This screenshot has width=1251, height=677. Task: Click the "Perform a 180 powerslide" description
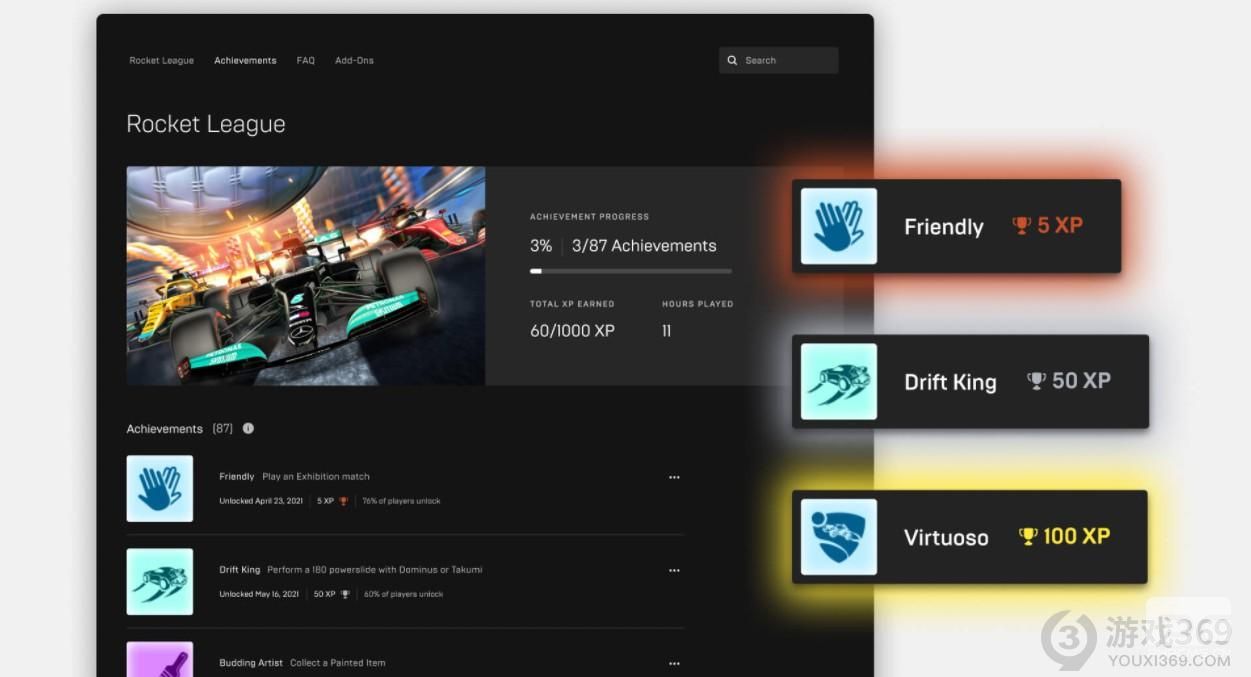pos(375,570)
